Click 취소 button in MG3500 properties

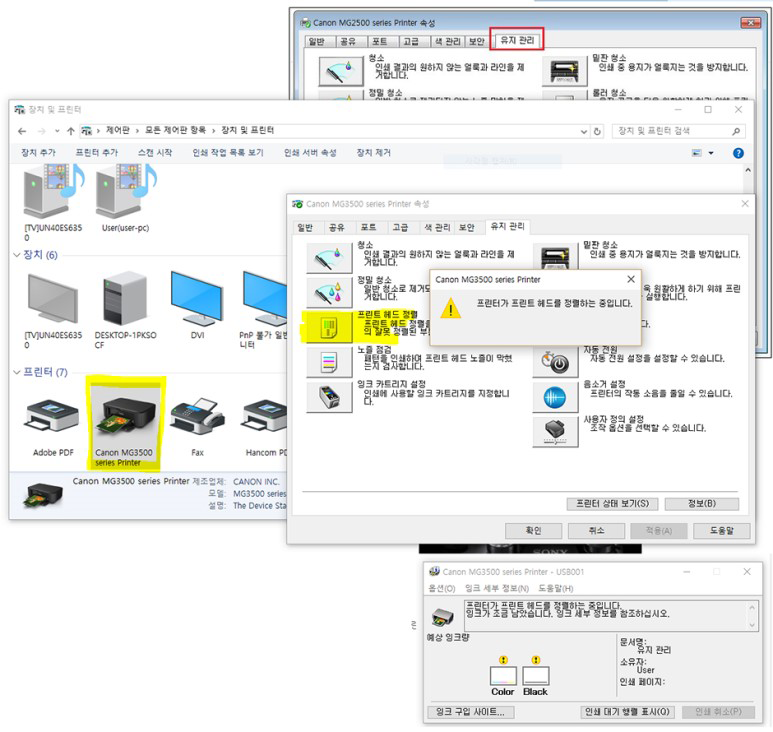596,530
